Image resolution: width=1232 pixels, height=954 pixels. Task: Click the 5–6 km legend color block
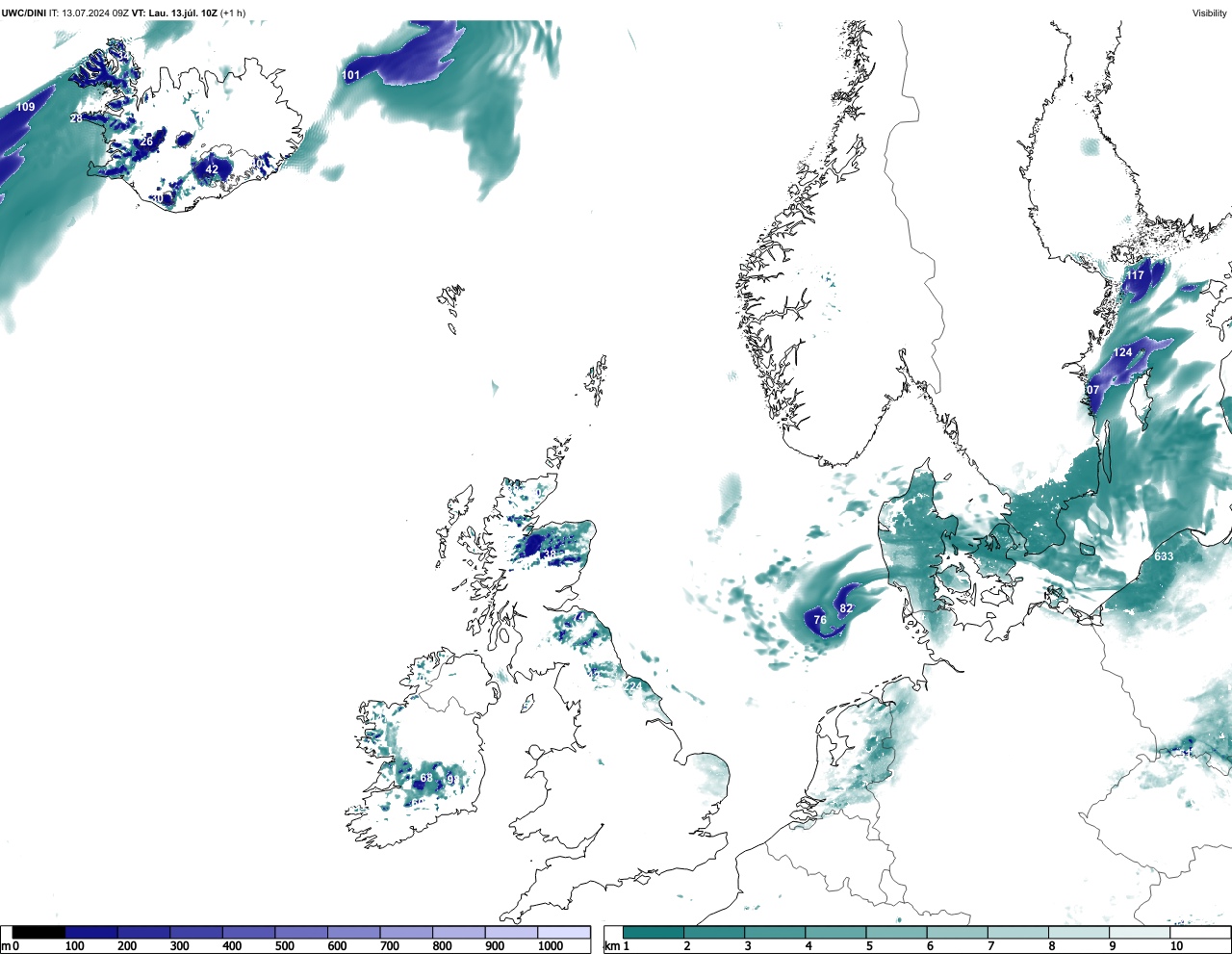pos(896,933)
